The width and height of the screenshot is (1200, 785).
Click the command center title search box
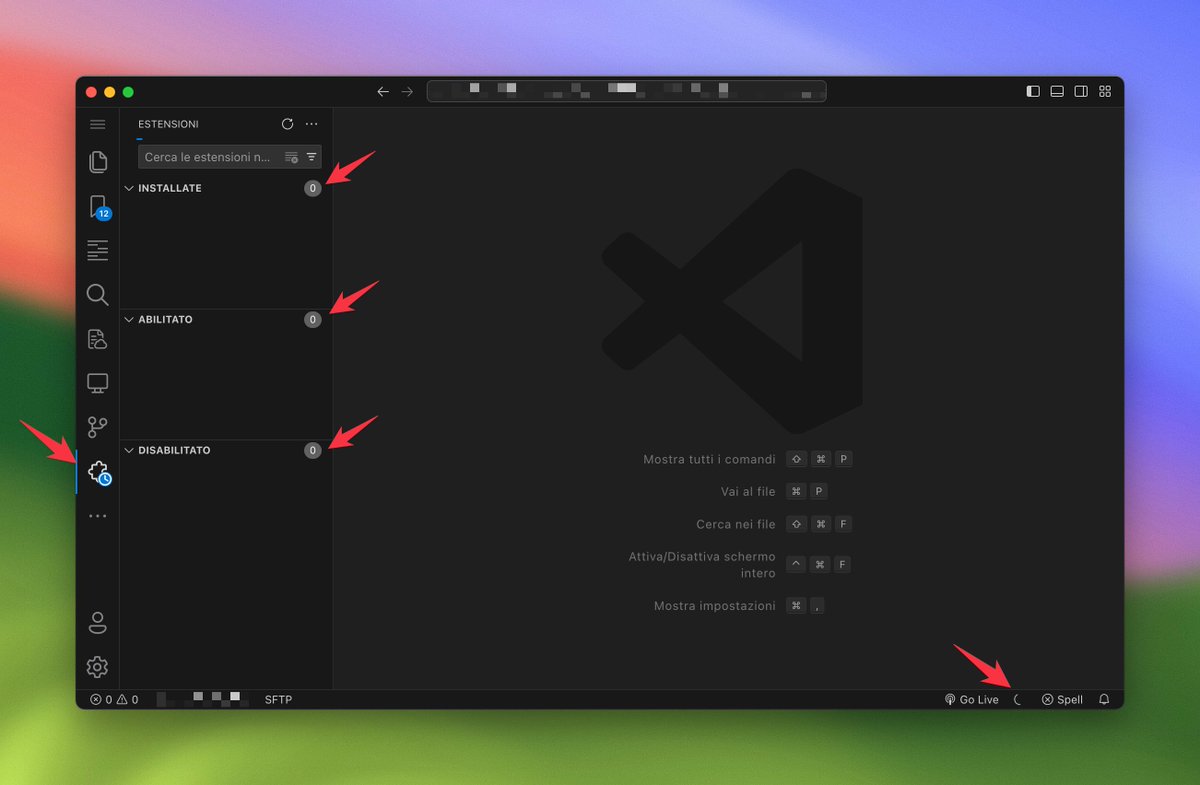click(627, 92)
